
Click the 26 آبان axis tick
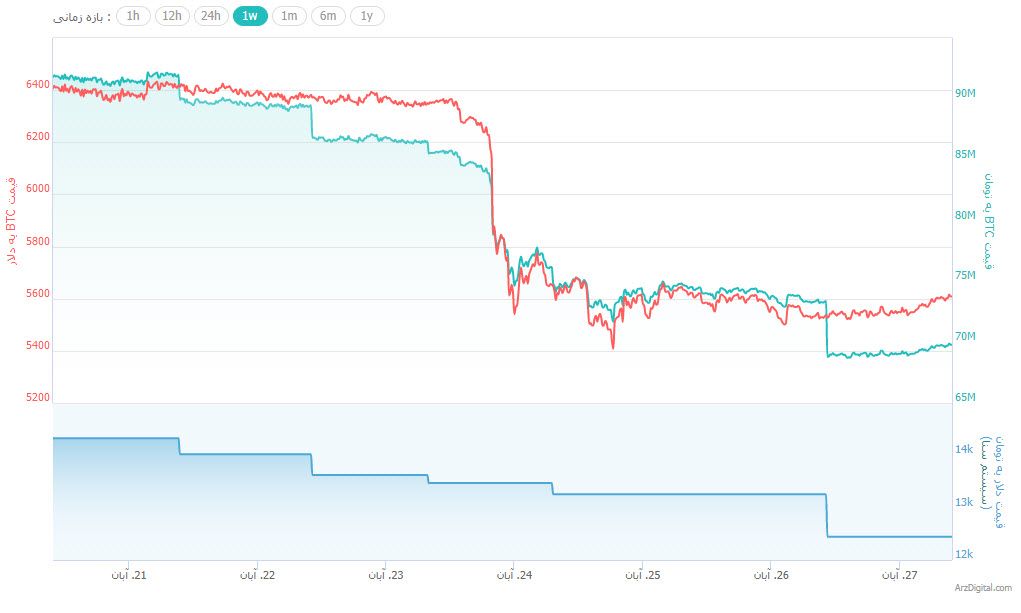pos(770,575)
